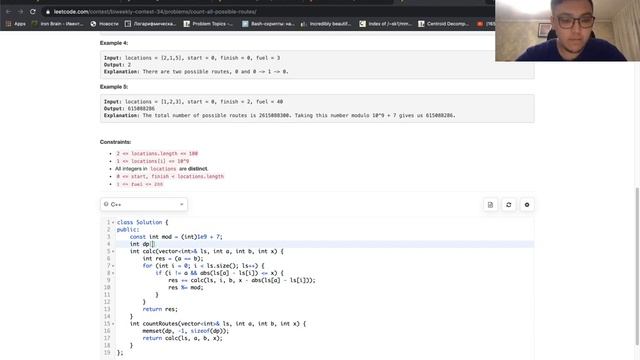Collapse the if statement fold arrow

[x=113, y=273]
